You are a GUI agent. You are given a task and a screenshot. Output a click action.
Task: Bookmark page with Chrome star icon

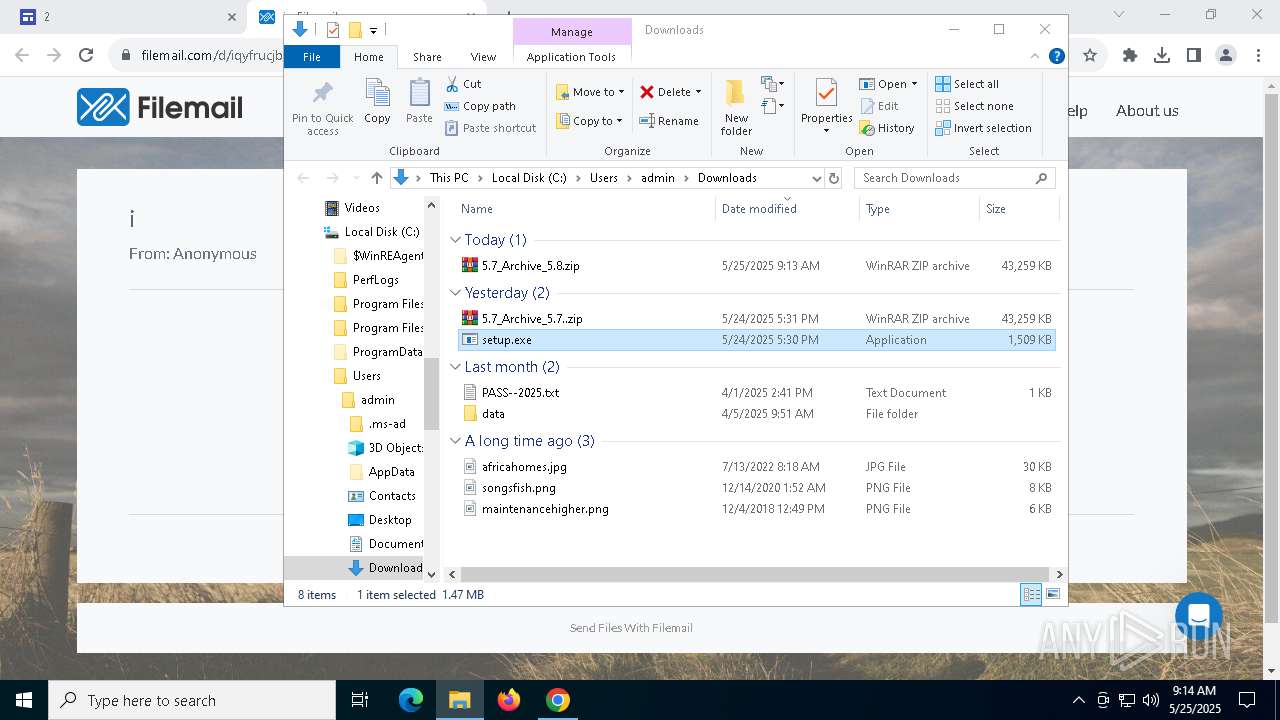tap(1090, 56)
